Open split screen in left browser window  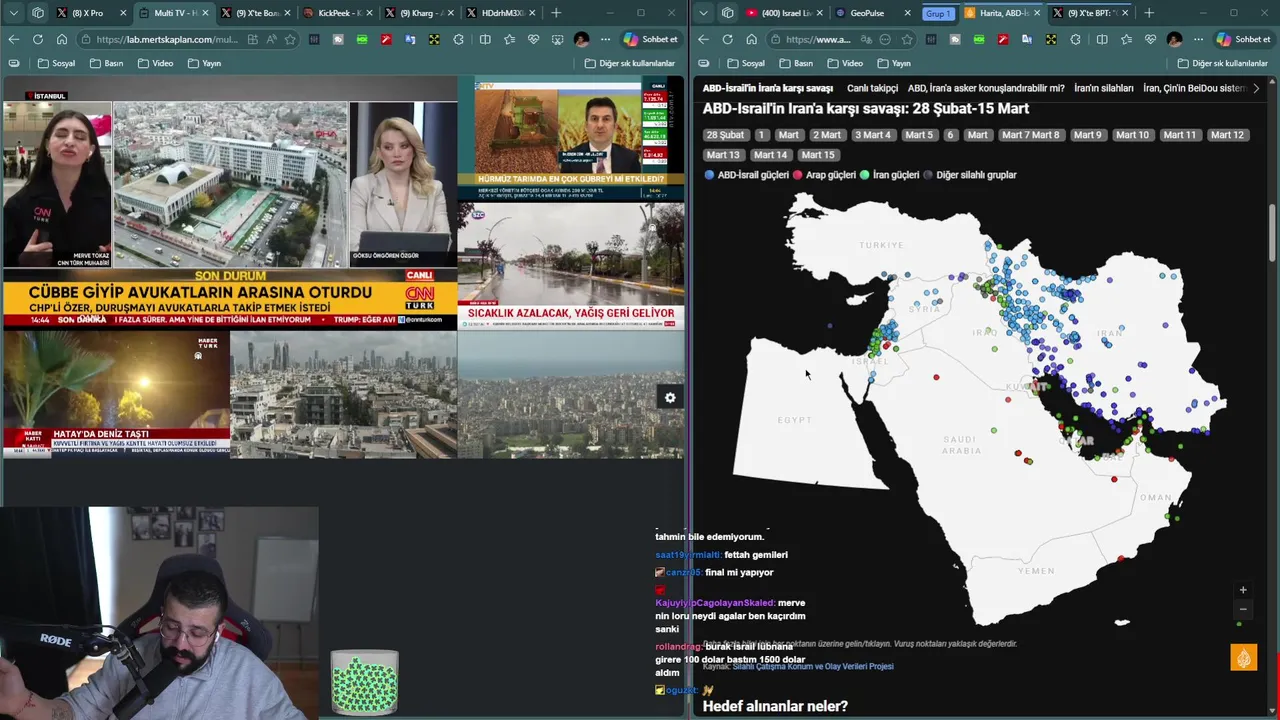click(x=485, y=39)
